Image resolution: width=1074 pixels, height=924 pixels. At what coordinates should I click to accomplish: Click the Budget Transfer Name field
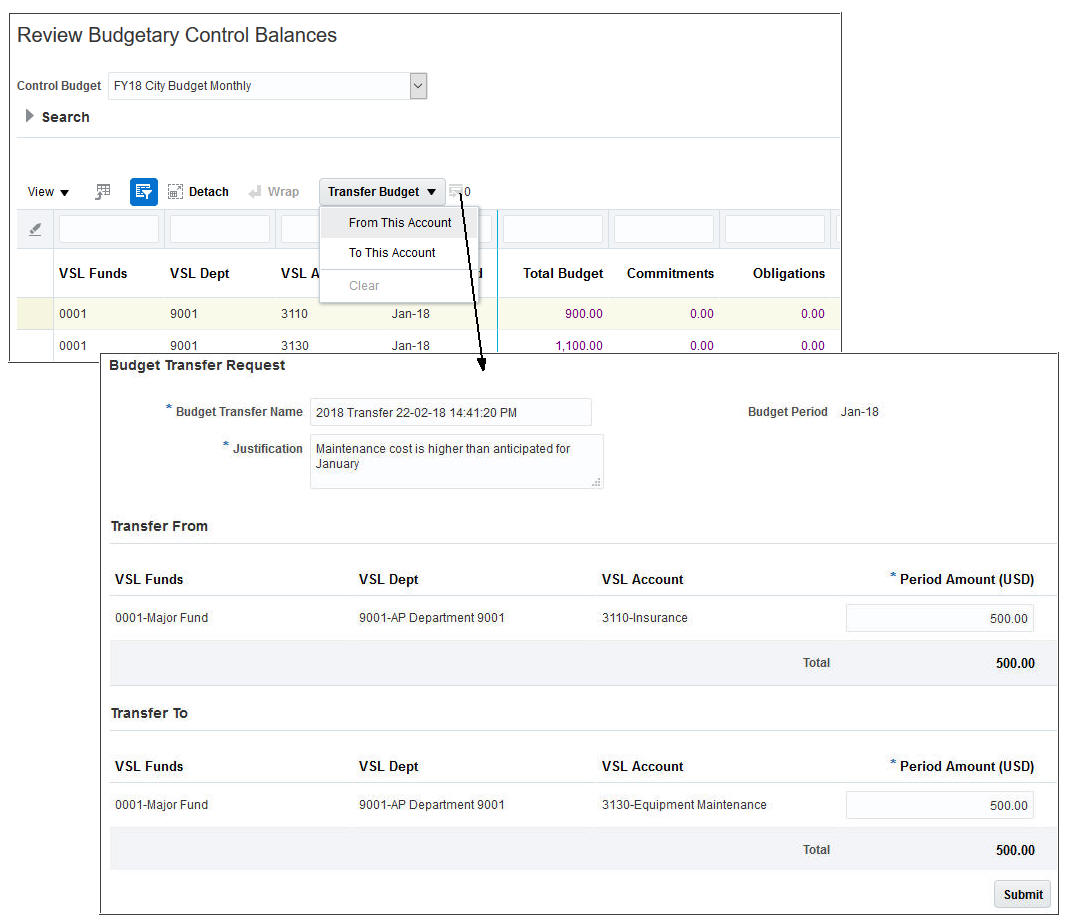coord(450,412)
